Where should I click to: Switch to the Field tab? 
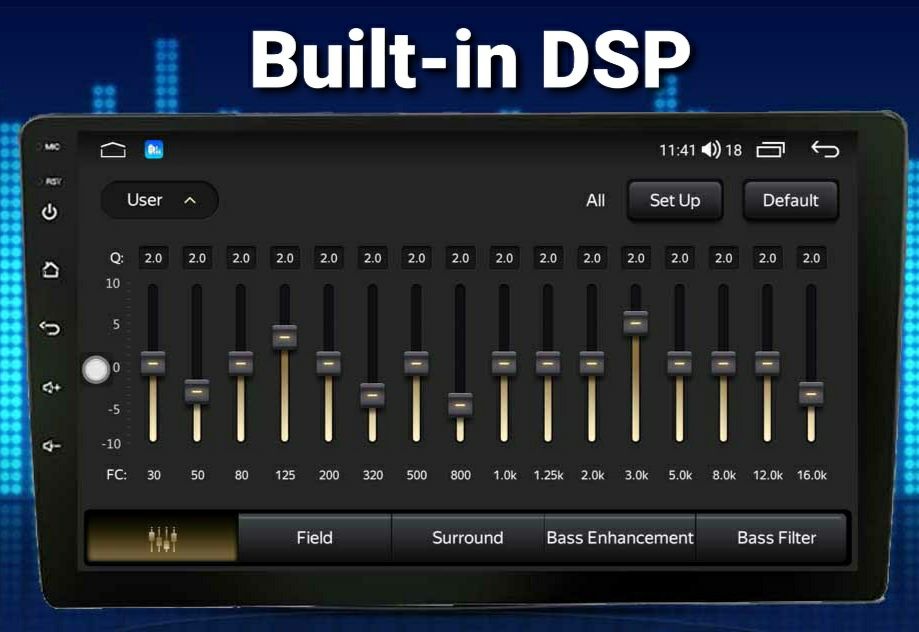click(x=315, y=538)
